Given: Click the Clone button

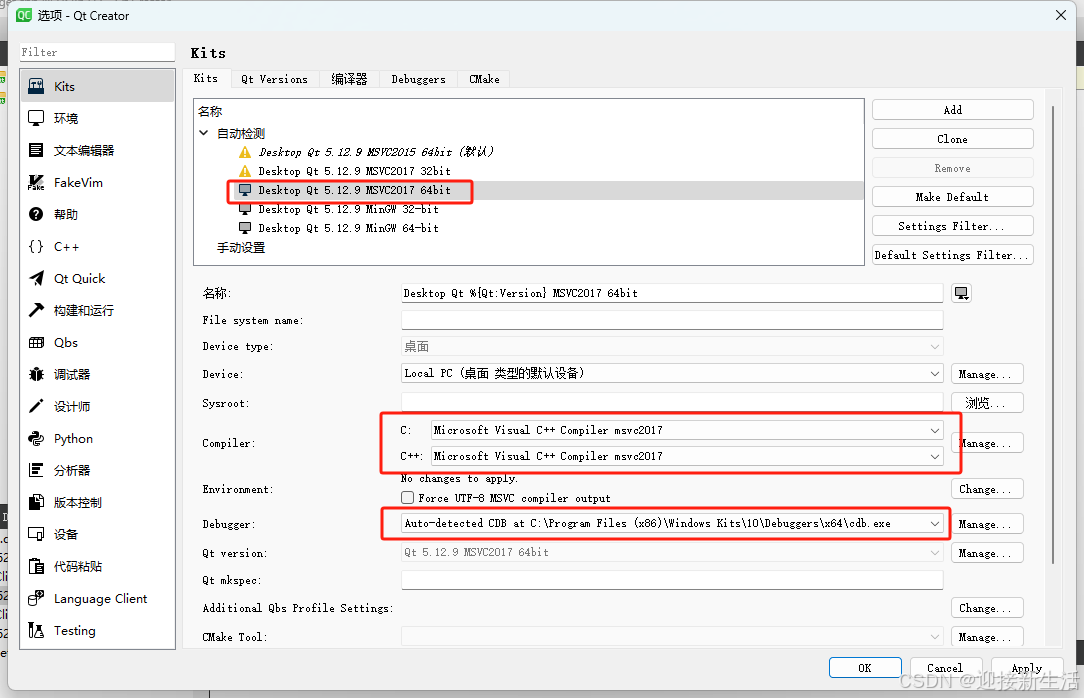Looking at the screenshot, I should (951, 138).
